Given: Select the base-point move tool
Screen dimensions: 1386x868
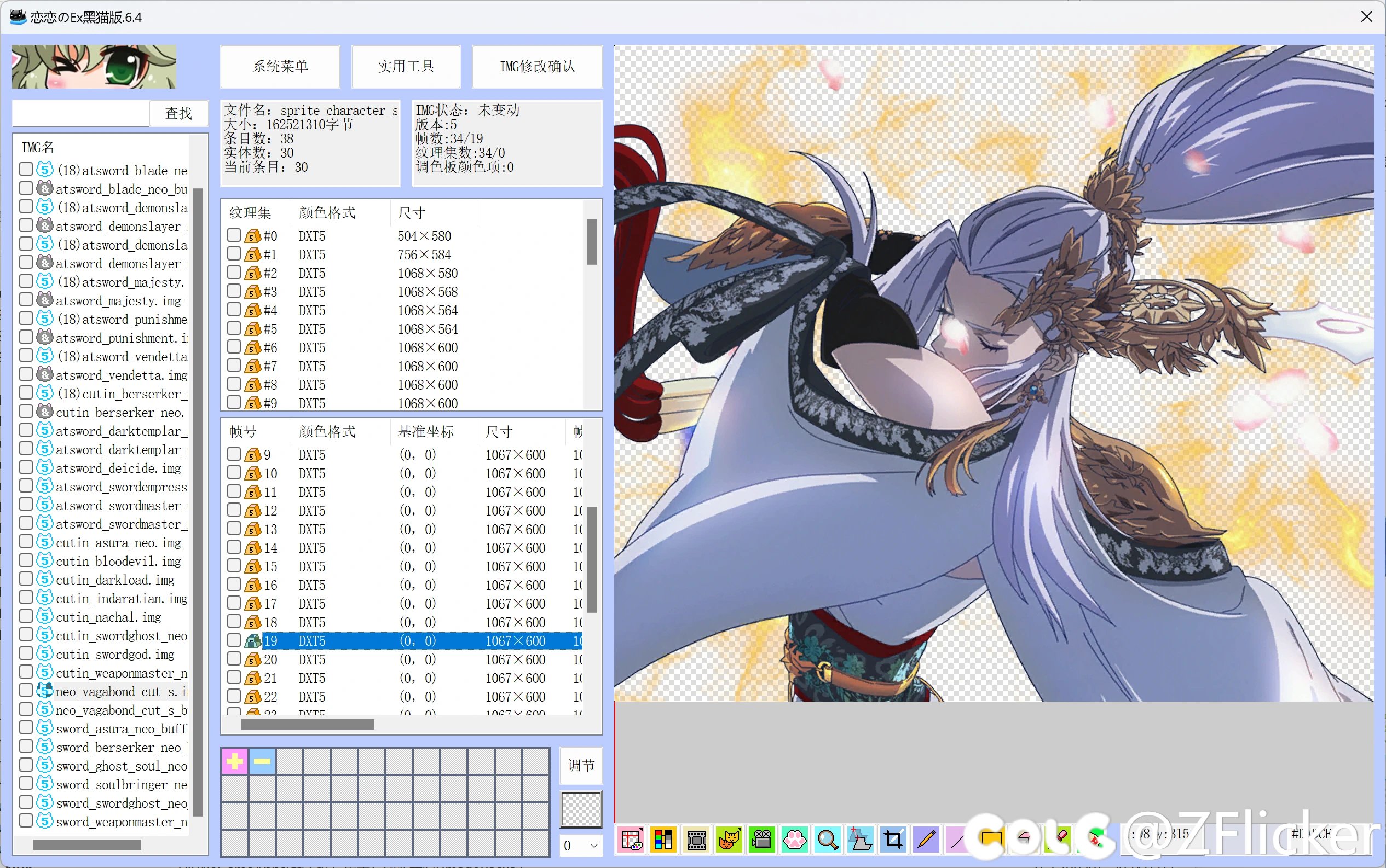Looking at the screenshot, I should click(x=860, y=840).
